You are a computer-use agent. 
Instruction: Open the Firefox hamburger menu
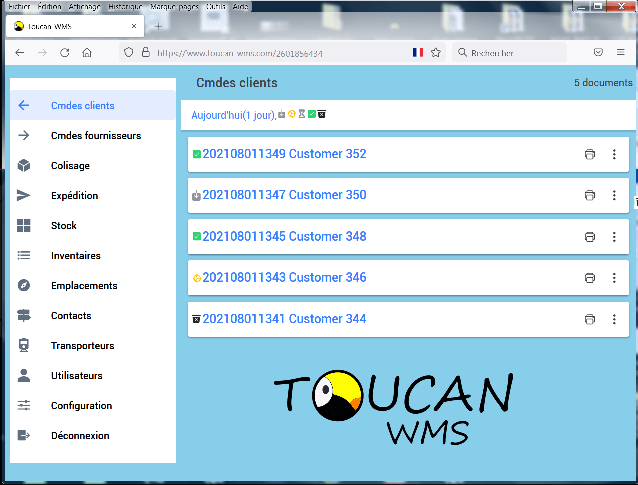[621, 52]
